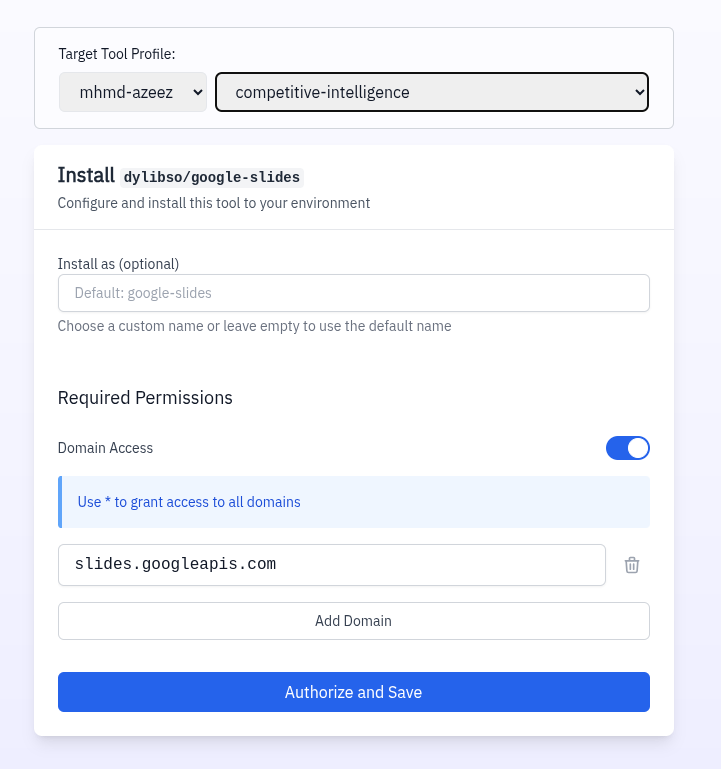Click chevron arrow of competitive-intelligence select
Image resolution: width=721 pixels, height=769 pixels.
tap(639, 92)
